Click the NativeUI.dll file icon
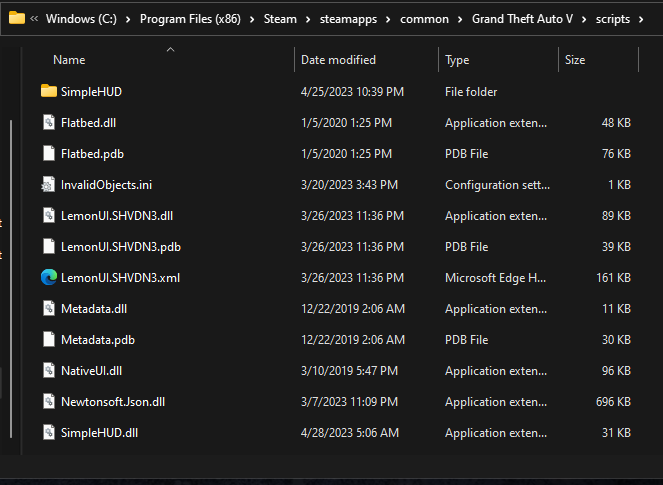 click(x=49, y=370)
